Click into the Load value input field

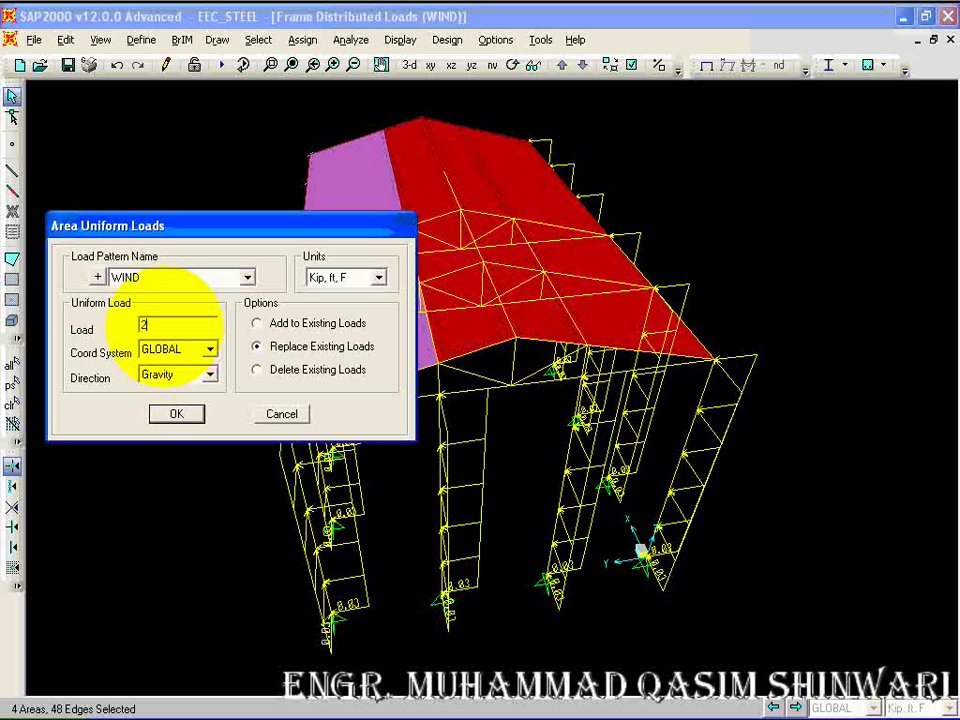pyautogui.click(x=178, y=324)
